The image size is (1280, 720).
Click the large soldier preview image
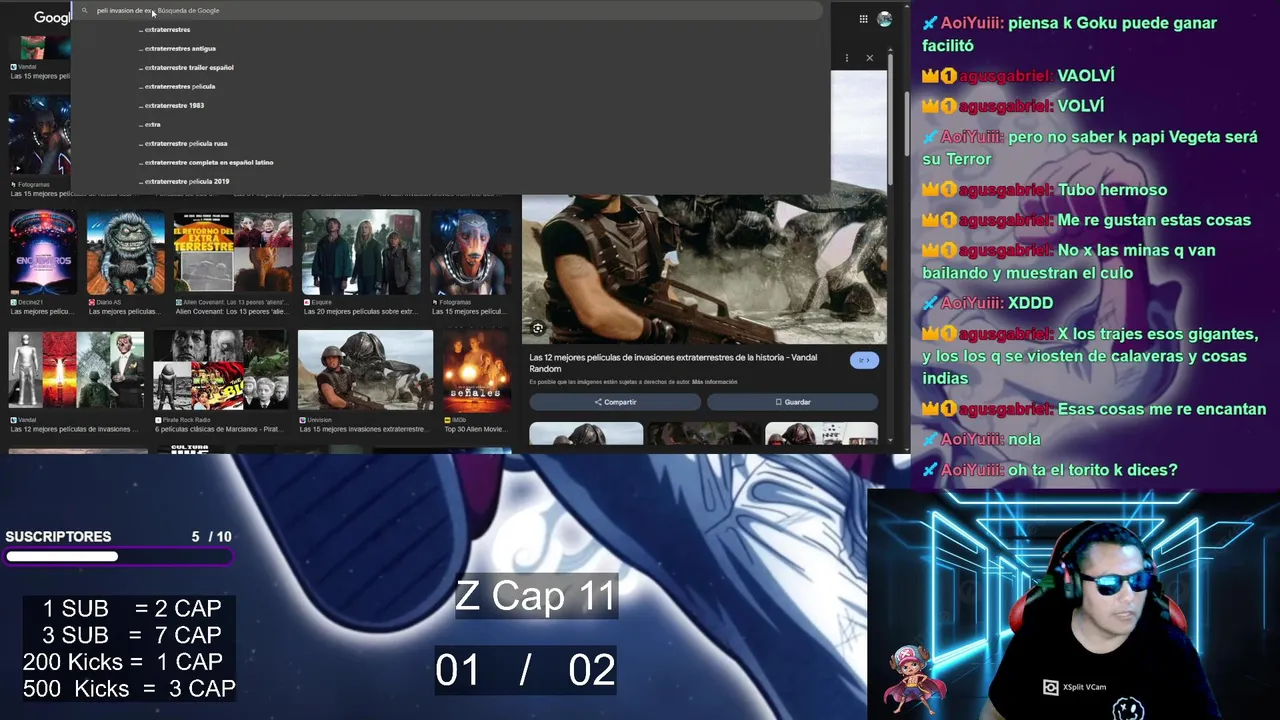click(x=704, y=268)
